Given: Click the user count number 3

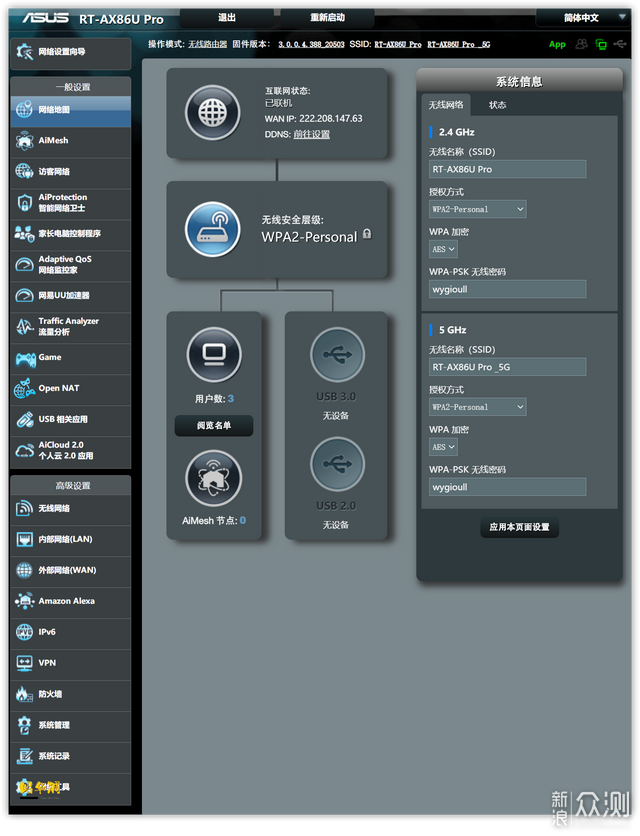Looking at the screenshot, I should (230, 398).
